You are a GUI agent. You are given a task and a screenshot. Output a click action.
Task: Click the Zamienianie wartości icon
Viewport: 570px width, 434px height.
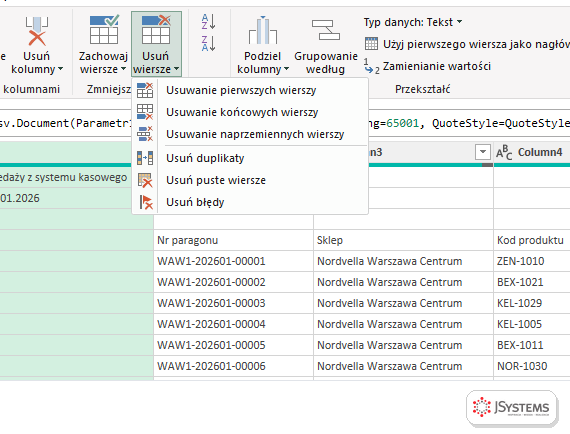(x=372, y=67)
